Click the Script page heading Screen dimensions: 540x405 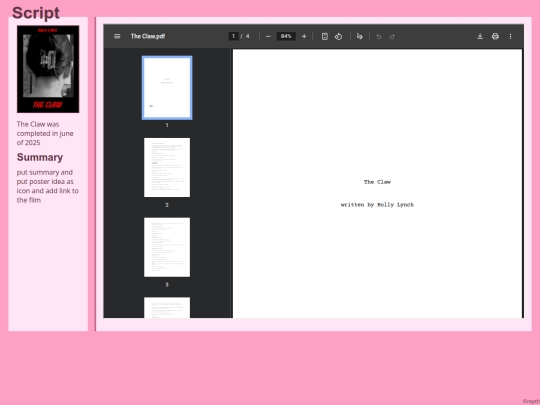36,13
